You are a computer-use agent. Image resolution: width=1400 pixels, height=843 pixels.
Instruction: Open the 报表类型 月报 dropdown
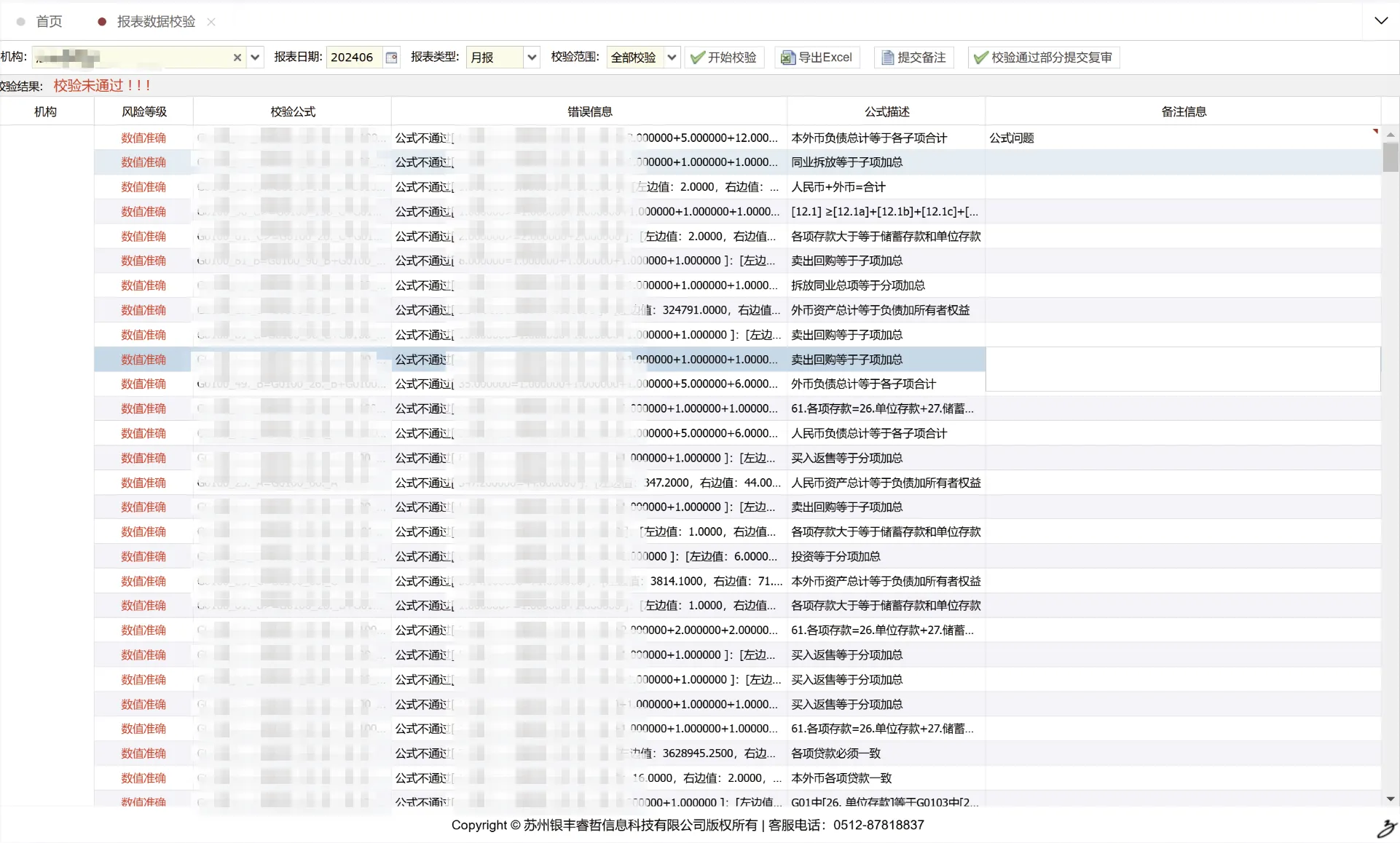(x=532, y=58)
